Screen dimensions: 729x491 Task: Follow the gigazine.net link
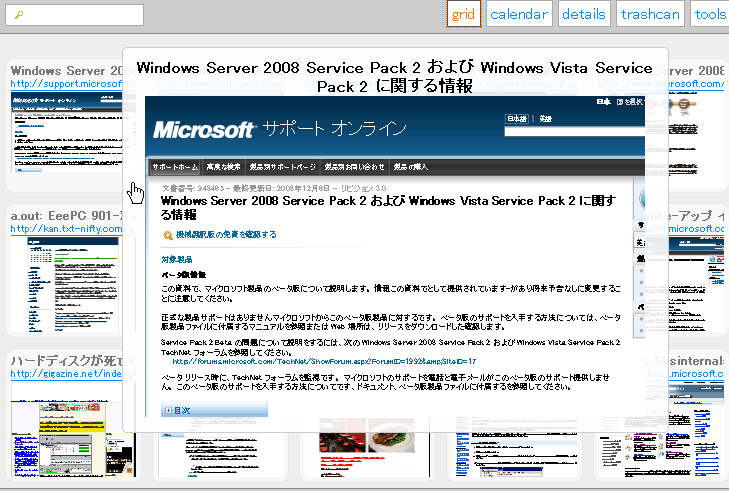point(66,374)
